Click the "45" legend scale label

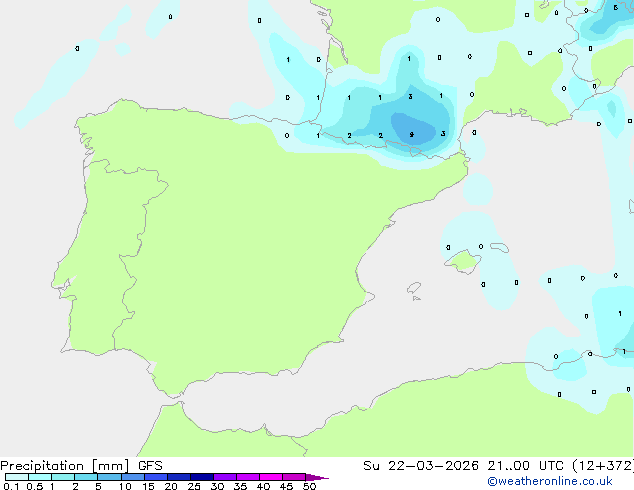coord(286,486)
